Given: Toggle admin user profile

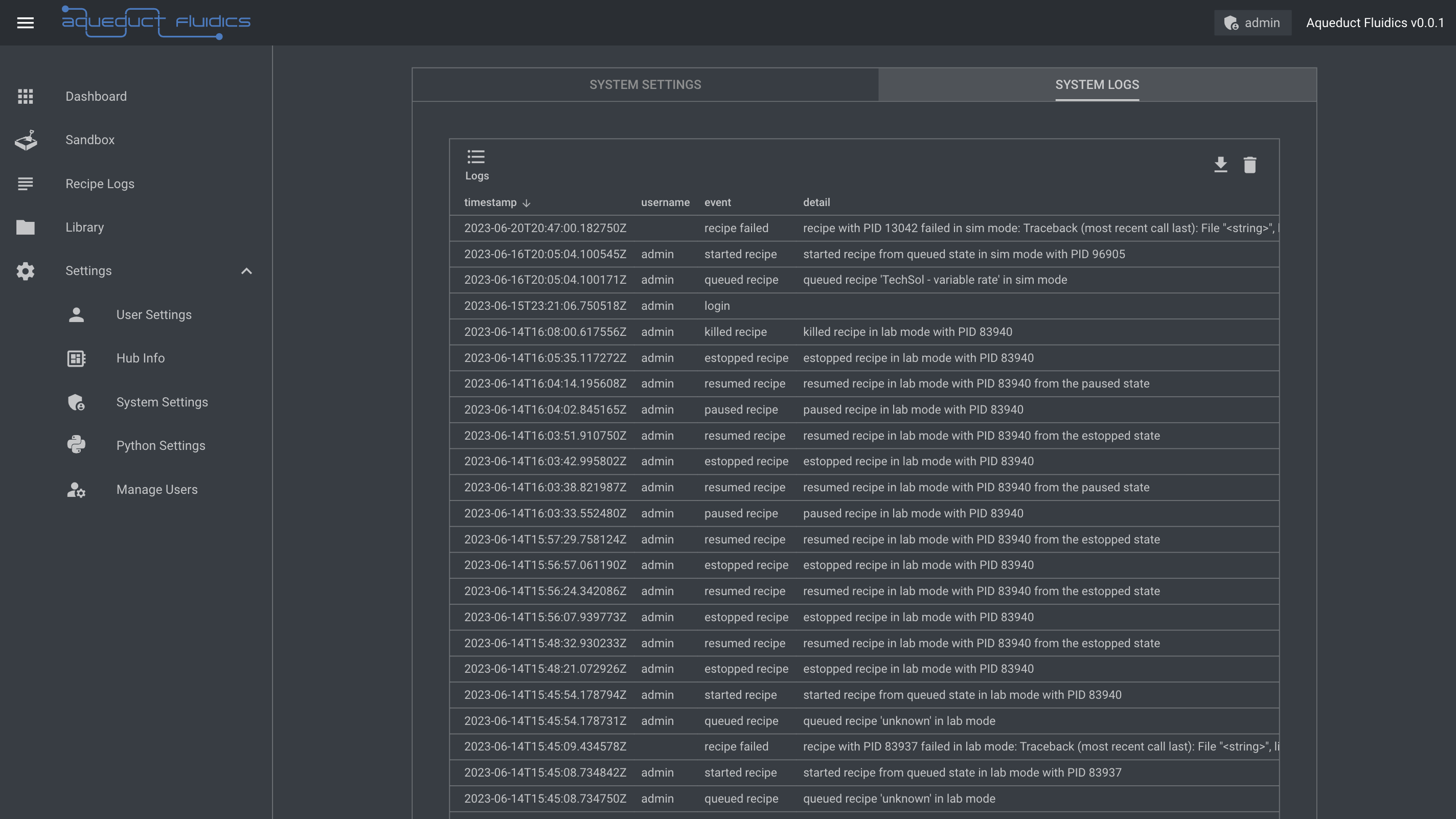Looking at the screenshot, I should pyautogui.click(x=1252, y=22).
